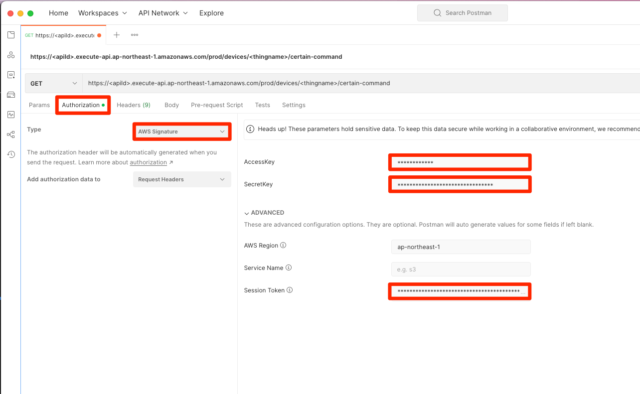
Task: Switch to the Pre-request Script tab
Action: (x=217, y=105)
